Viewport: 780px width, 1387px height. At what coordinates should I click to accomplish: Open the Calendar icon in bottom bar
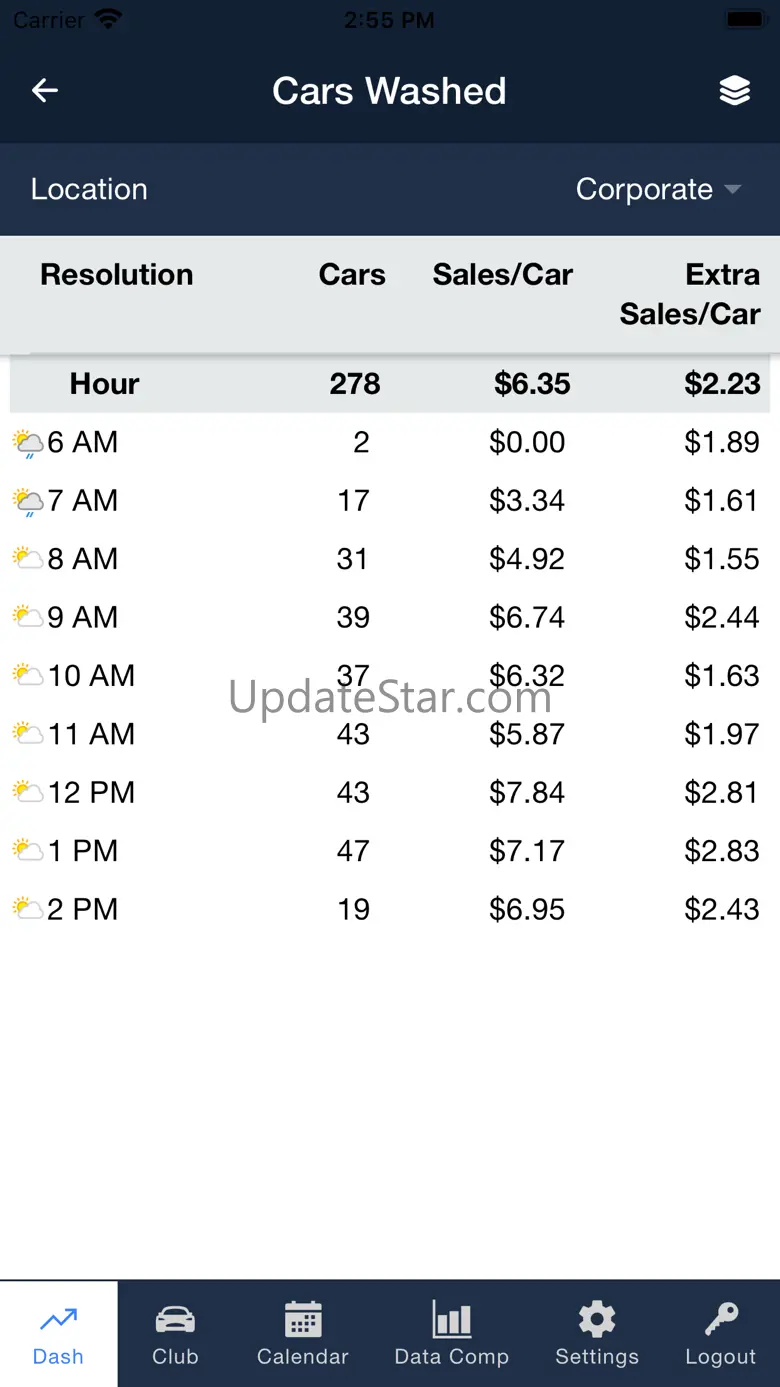pos(302,1320)
